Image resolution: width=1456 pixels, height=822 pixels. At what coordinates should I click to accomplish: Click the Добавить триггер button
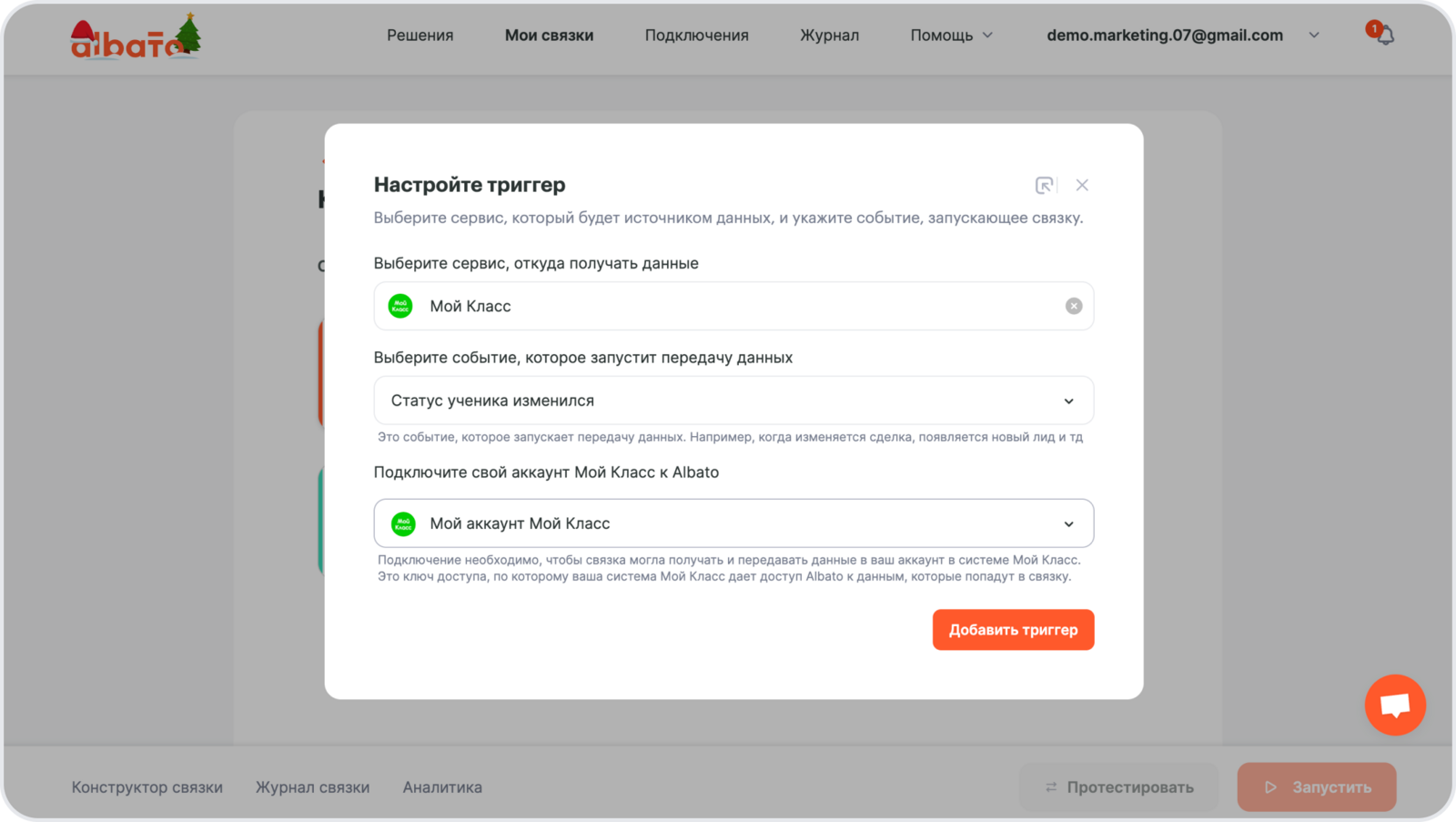1013,630
